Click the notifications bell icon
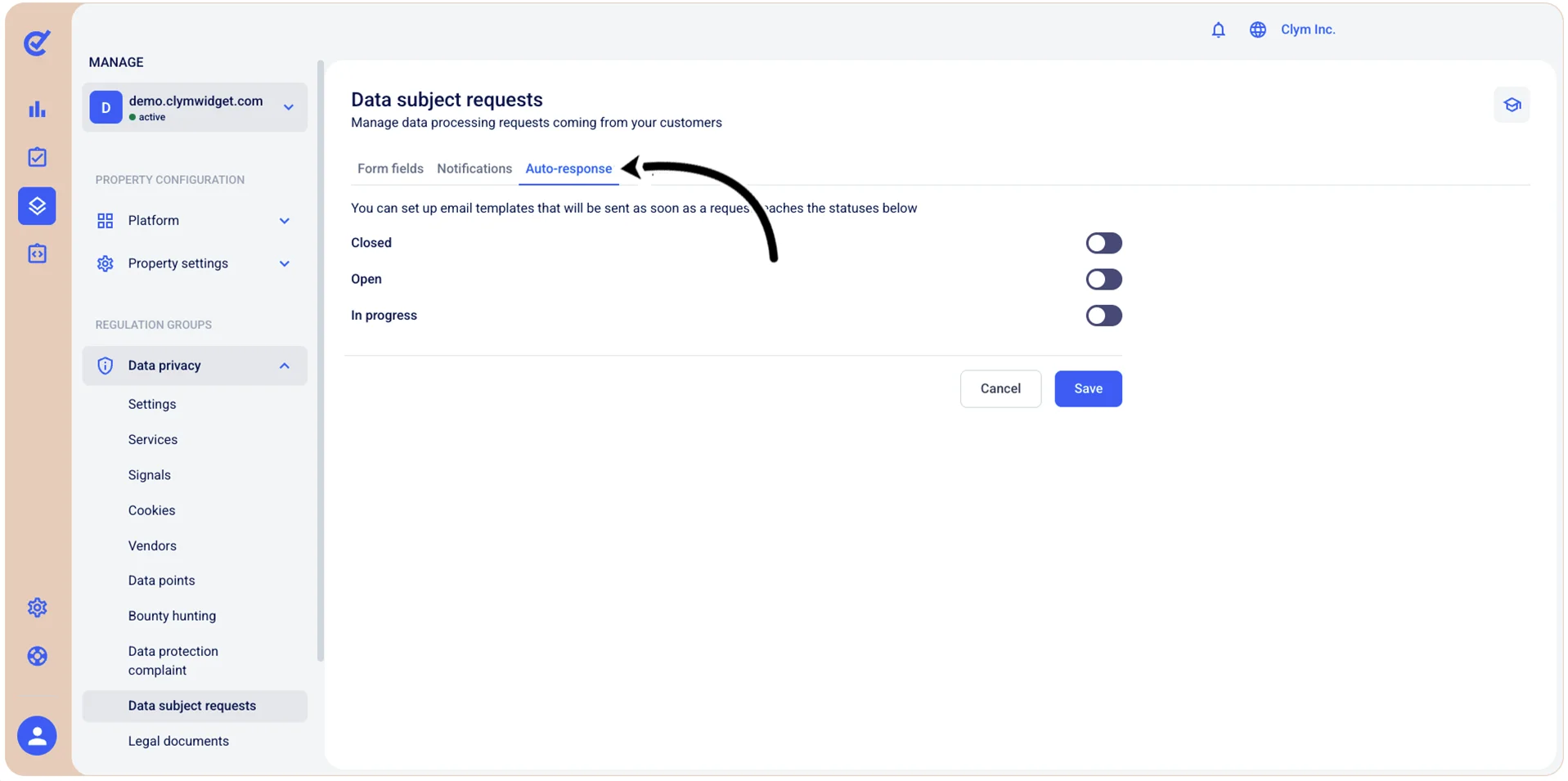Viewport: 1568px width, 781px height. [1218, 30]
